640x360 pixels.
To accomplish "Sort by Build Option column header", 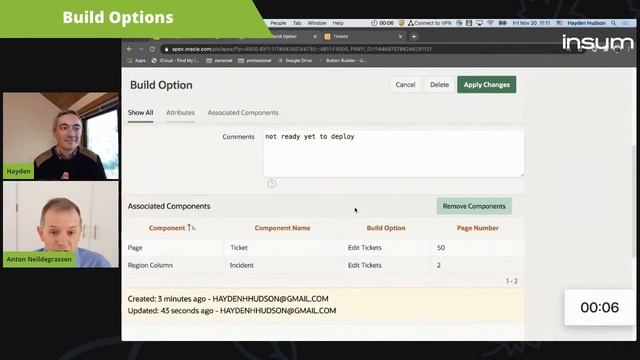I will [x=386, y=228].
